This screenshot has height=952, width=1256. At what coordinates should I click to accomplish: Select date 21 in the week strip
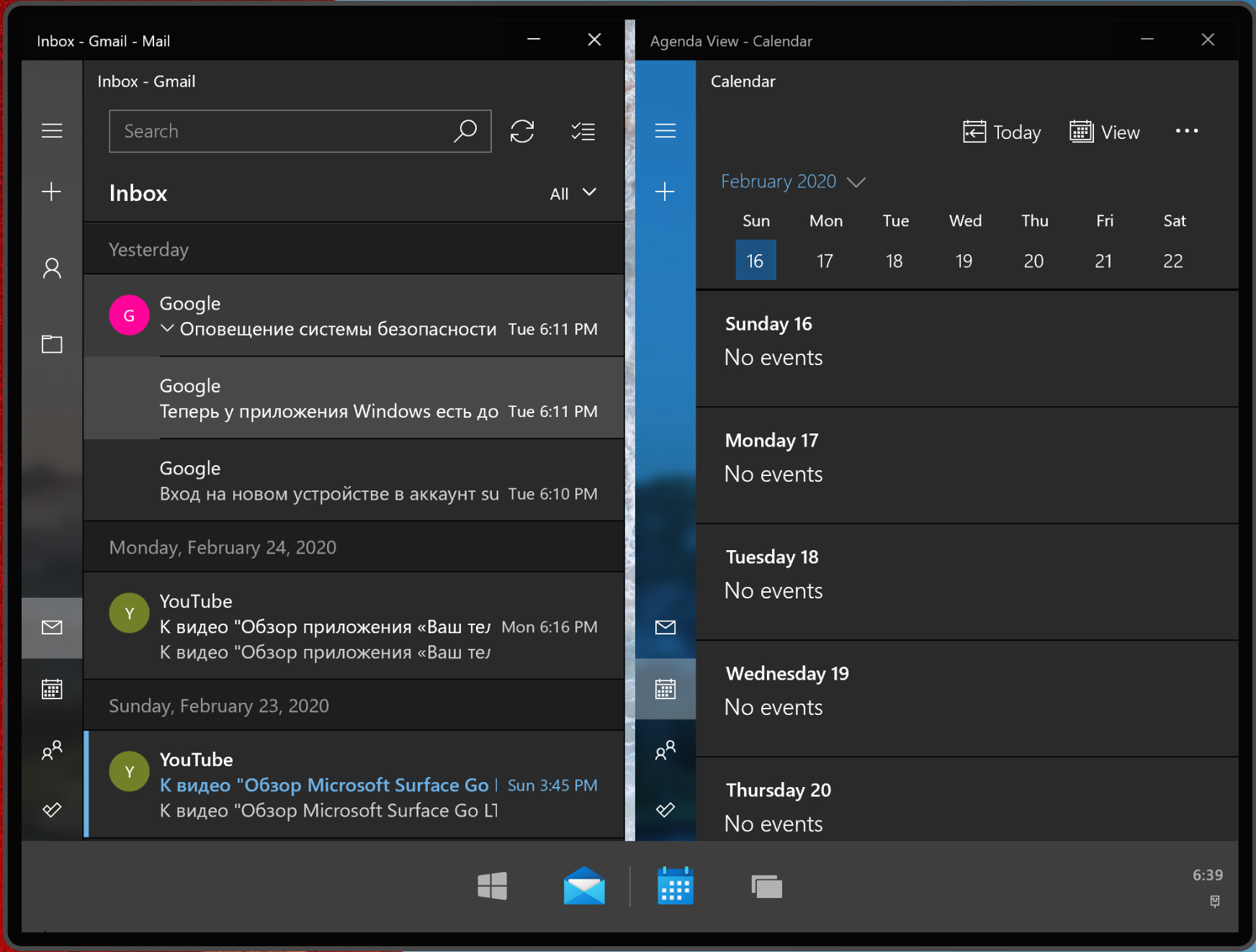point(1103,260)
